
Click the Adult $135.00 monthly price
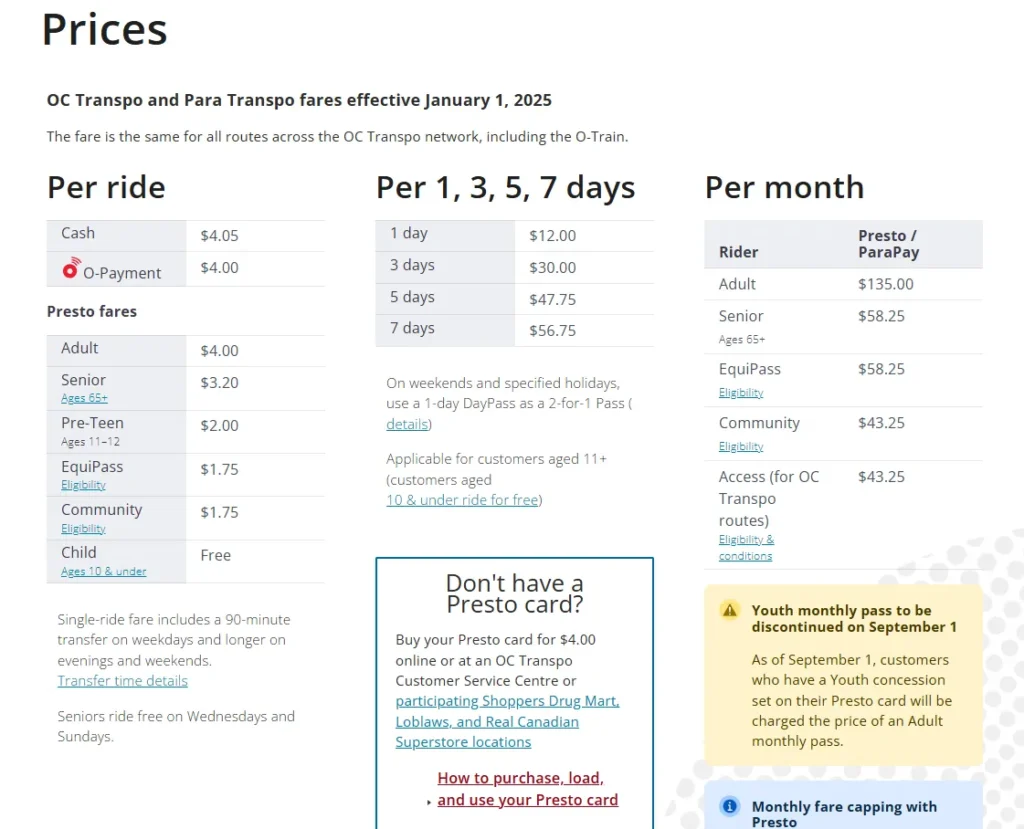tap(885, 284)
